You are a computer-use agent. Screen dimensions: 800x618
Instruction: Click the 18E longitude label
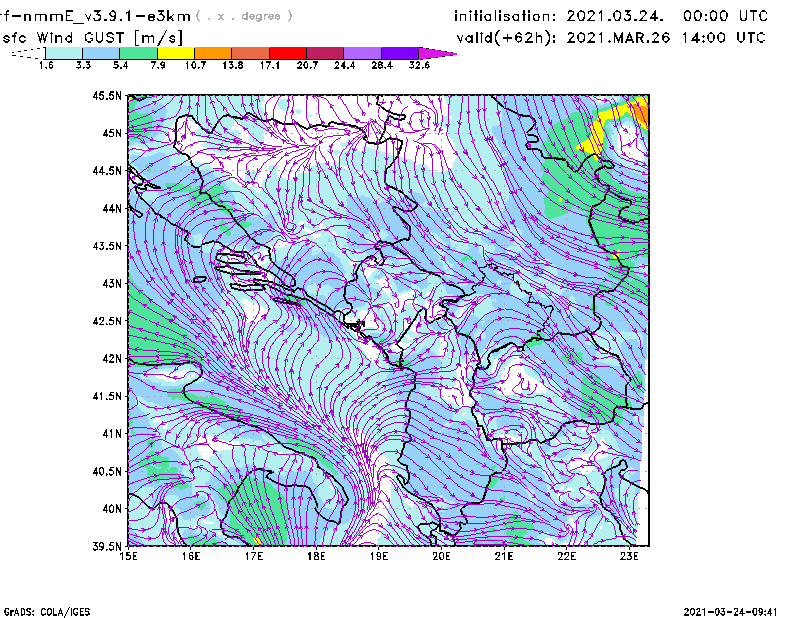316,556
